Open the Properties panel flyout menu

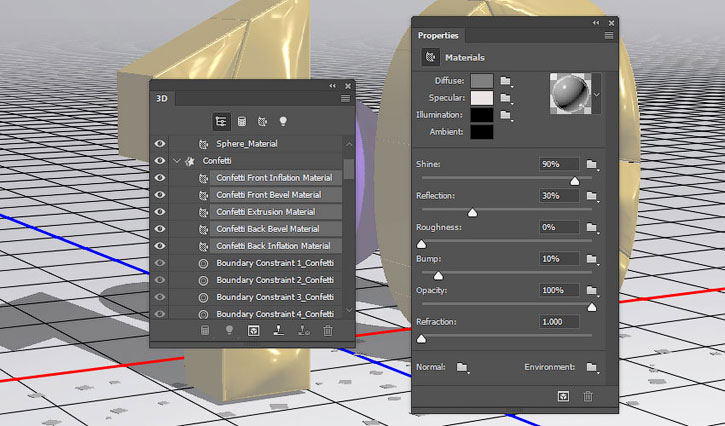(609, 36)
